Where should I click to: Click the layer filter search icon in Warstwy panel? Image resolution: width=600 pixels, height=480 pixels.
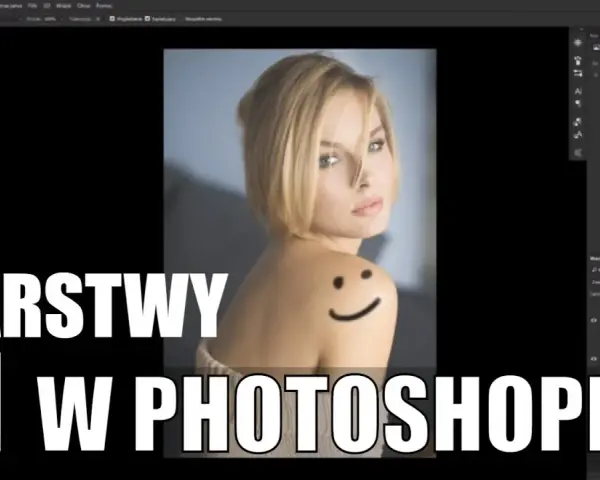tap(594, 270)
